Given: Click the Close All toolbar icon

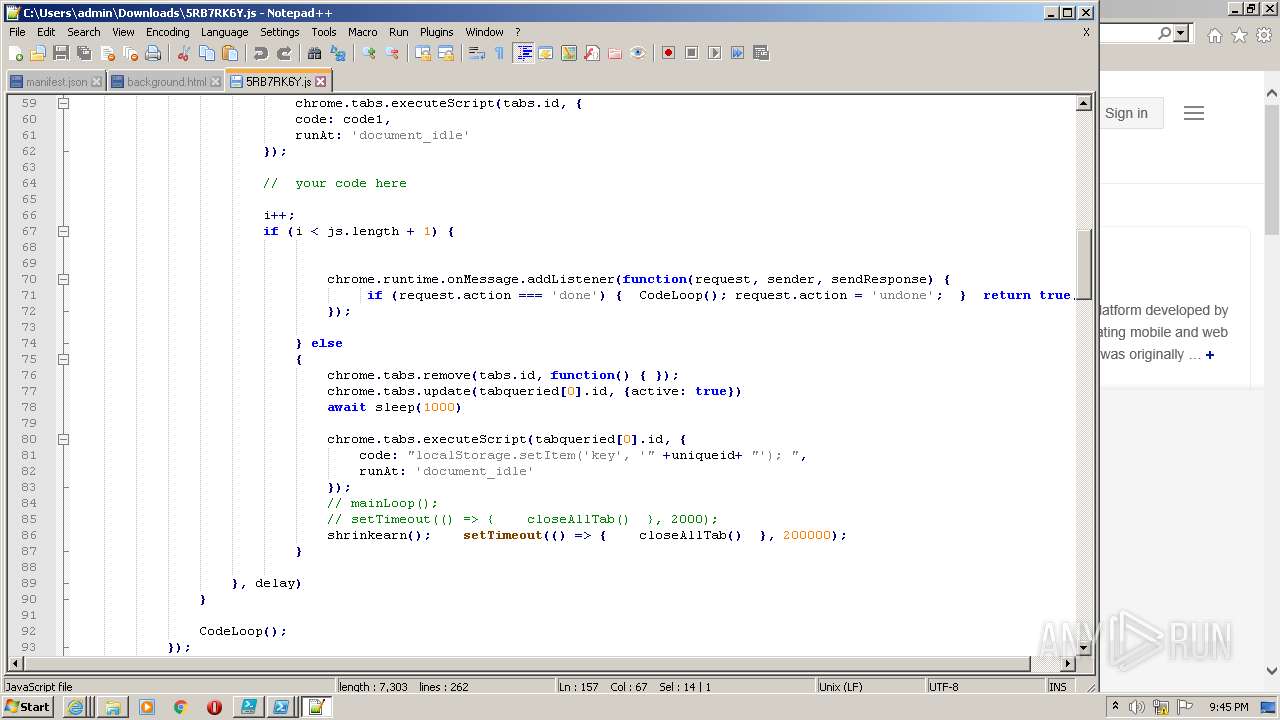Looking at the screenshot, I should pos(130,53).
